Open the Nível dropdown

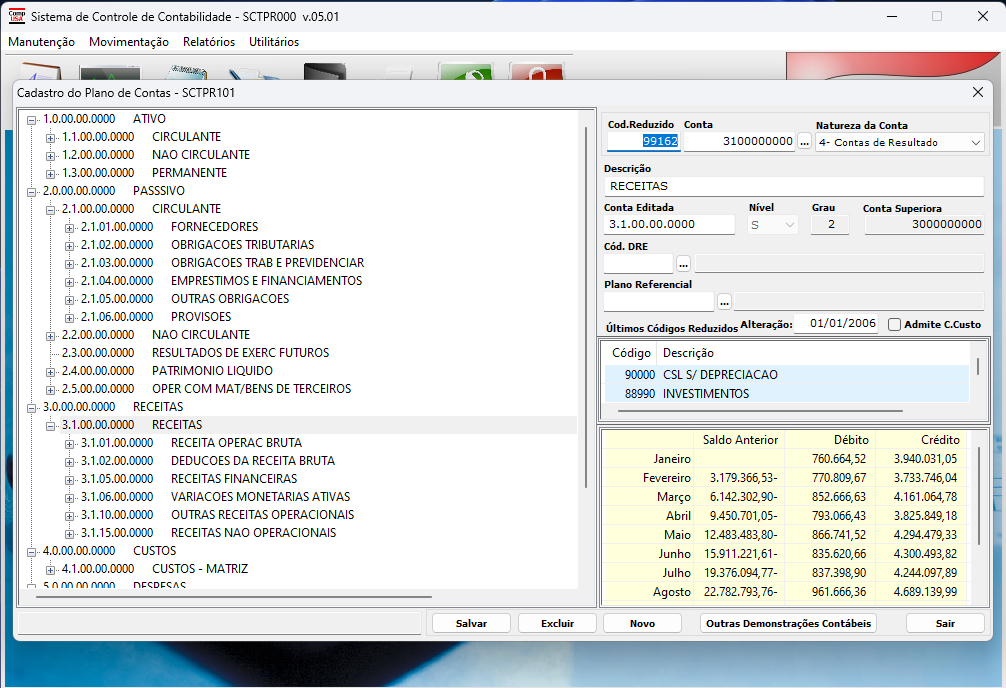pos(790,225)
